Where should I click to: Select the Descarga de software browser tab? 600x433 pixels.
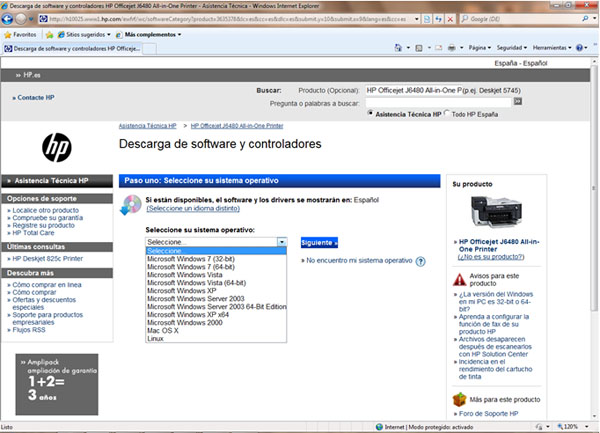tap(72, 49)
